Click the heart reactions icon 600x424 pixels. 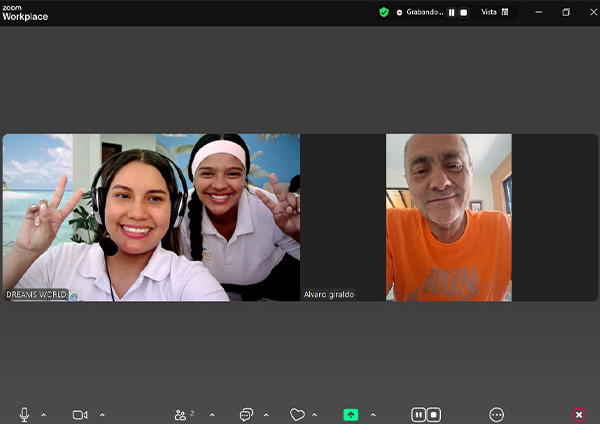297,414
